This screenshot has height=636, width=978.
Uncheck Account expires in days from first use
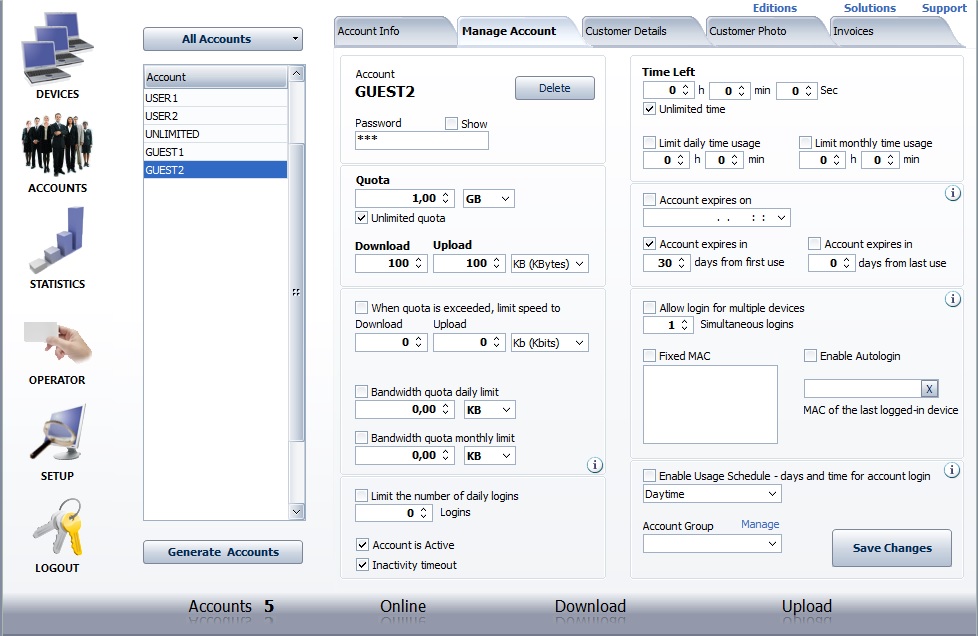(x=649, y=244)
